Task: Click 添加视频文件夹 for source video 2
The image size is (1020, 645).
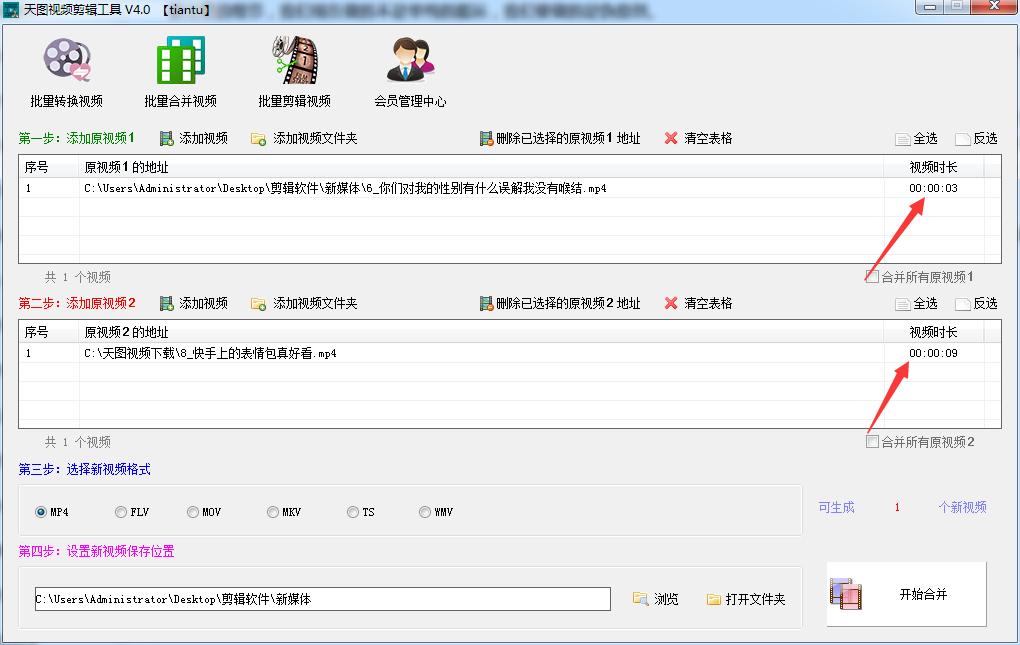Action: 304,303
